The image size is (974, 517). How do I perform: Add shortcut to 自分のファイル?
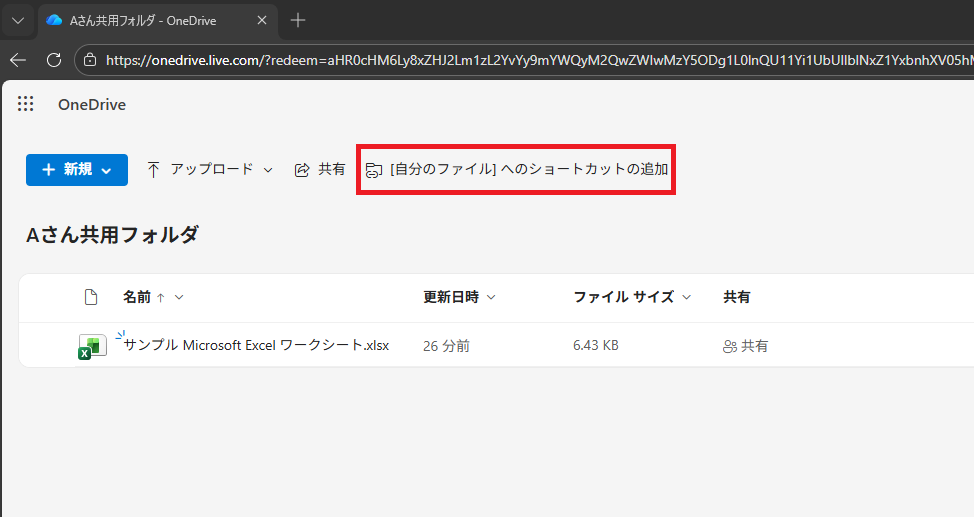click(516, 170)
